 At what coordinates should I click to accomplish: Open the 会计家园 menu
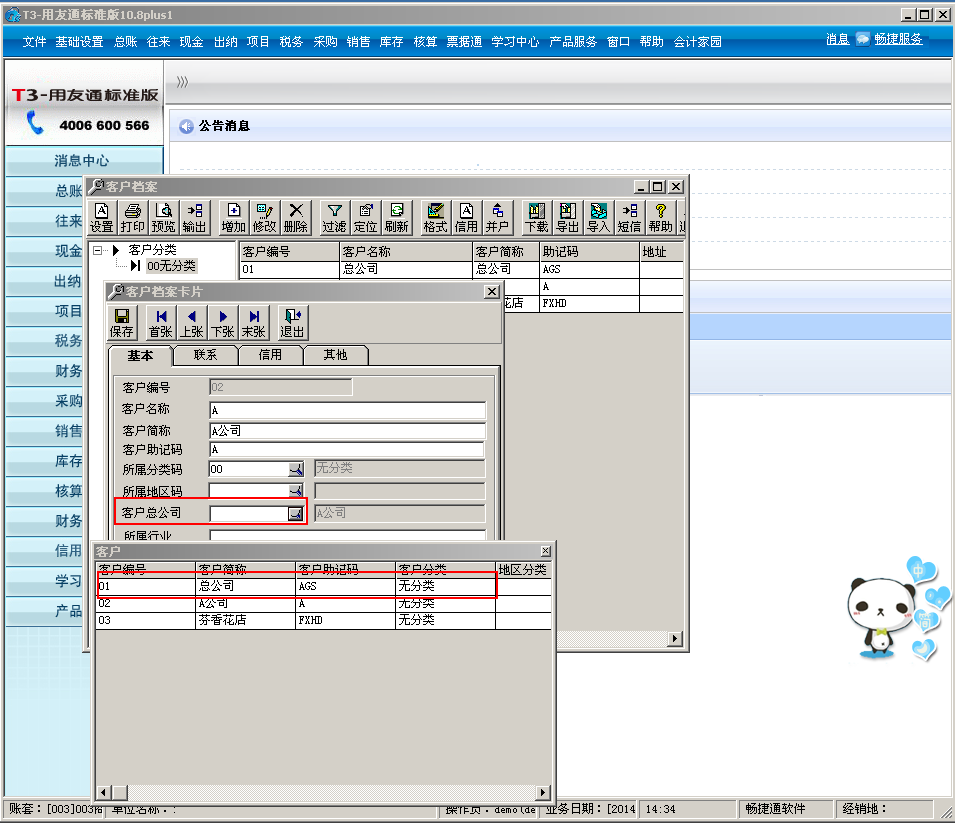pos(697,41)
